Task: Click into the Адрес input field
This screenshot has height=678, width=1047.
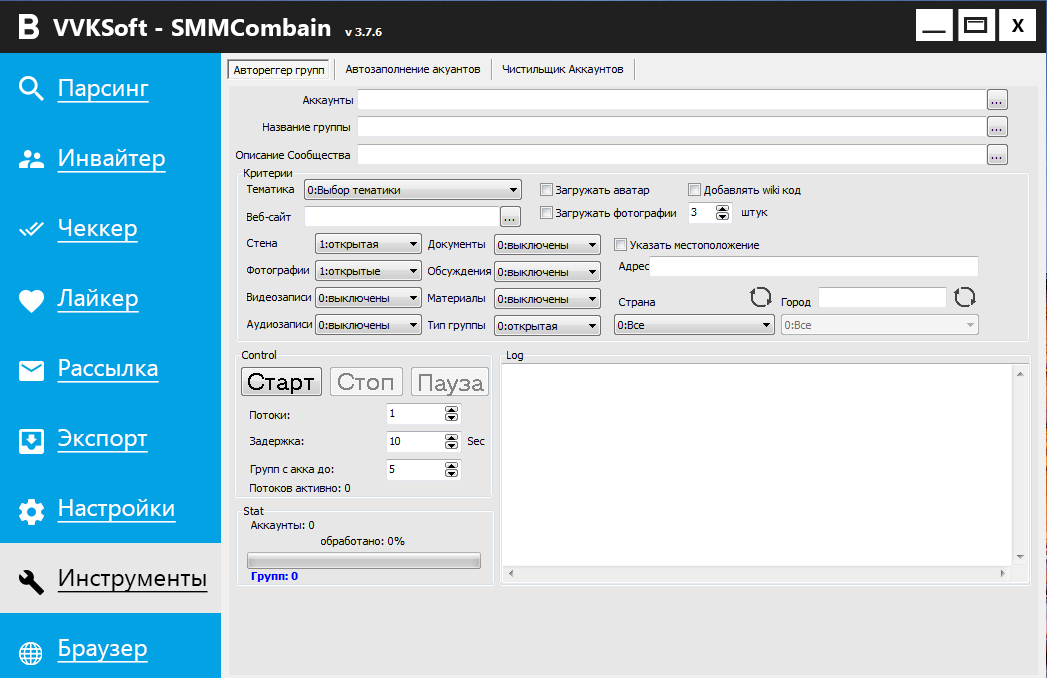Action: tap(814, 266)
